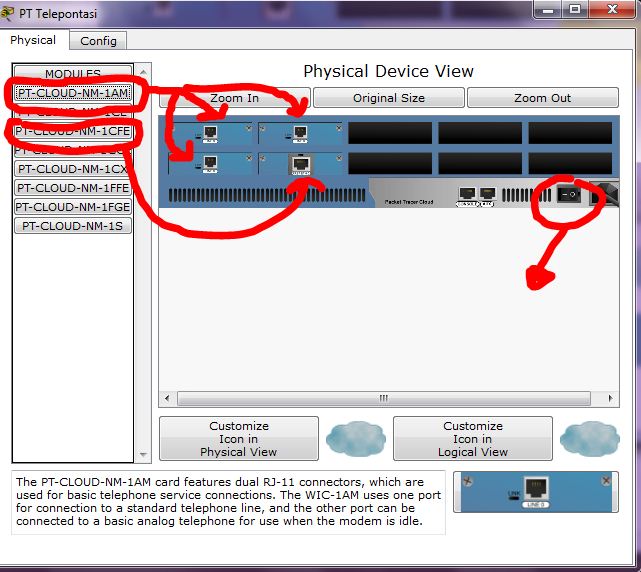Switch to the Config tab
Image resolution: width=641 pixels, height=572 pixels.
point(98,41)
